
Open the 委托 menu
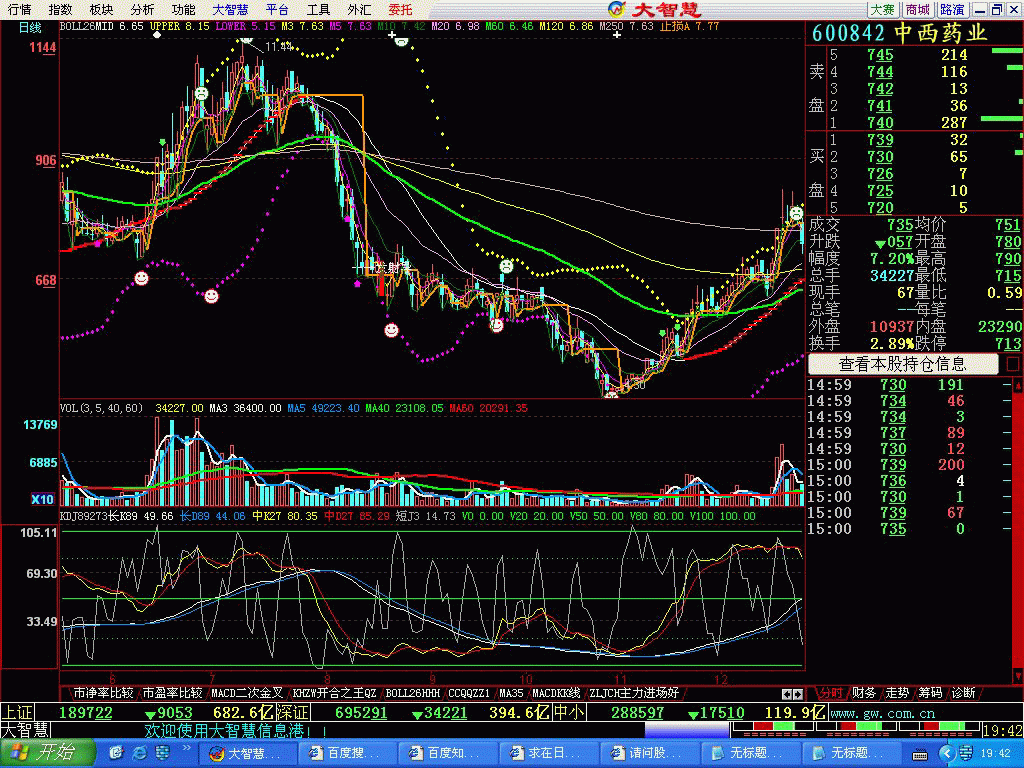400,9
